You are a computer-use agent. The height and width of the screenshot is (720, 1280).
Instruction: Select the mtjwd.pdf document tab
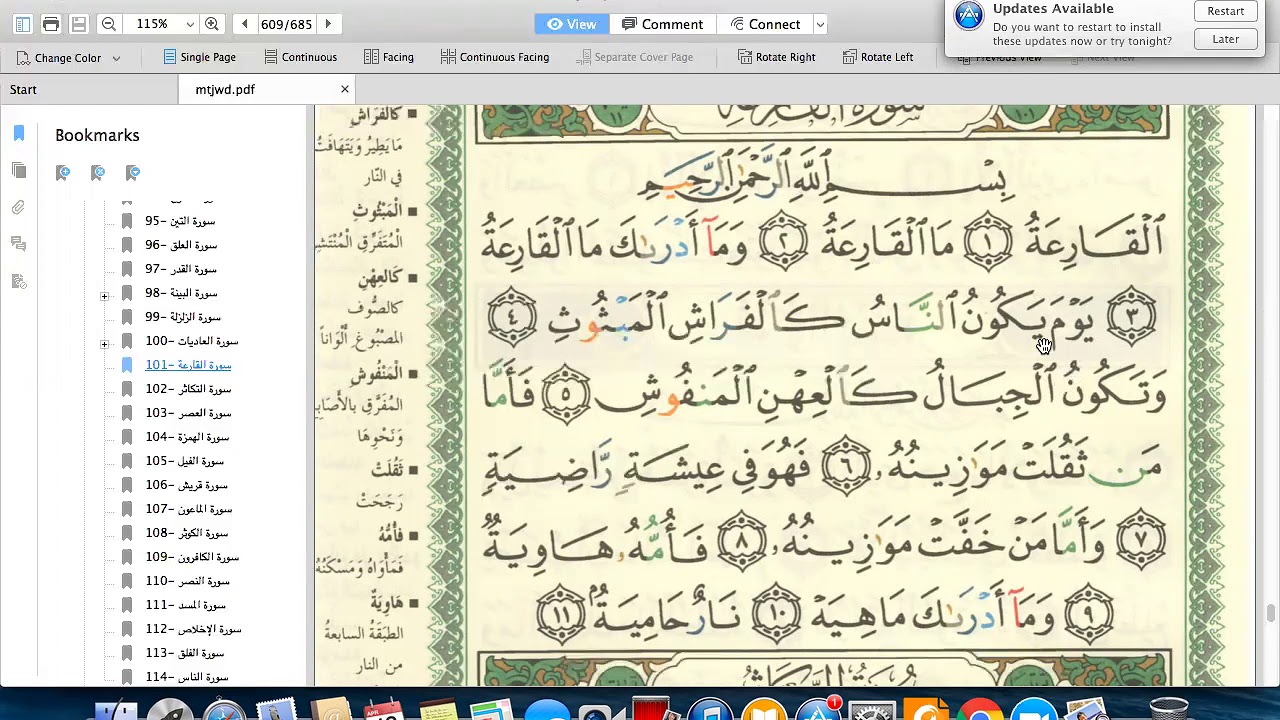click(225, 89)
